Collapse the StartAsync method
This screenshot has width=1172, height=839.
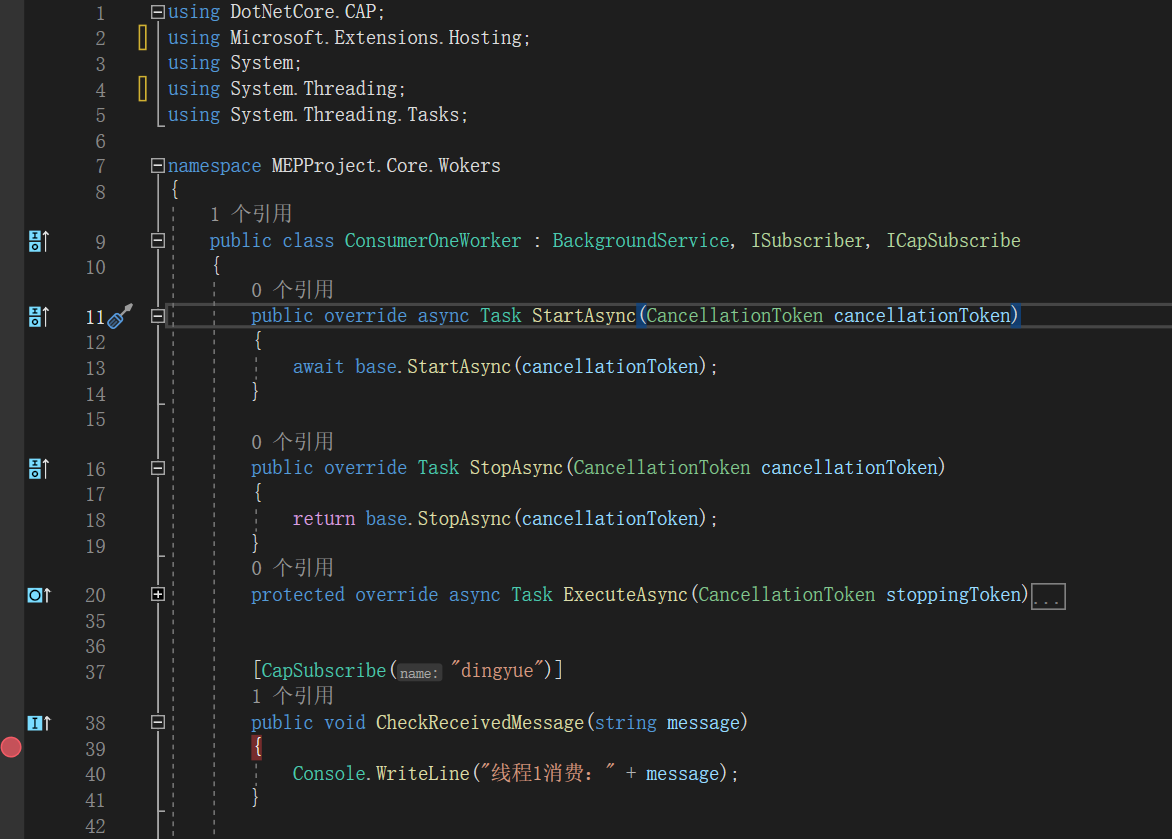156,315
